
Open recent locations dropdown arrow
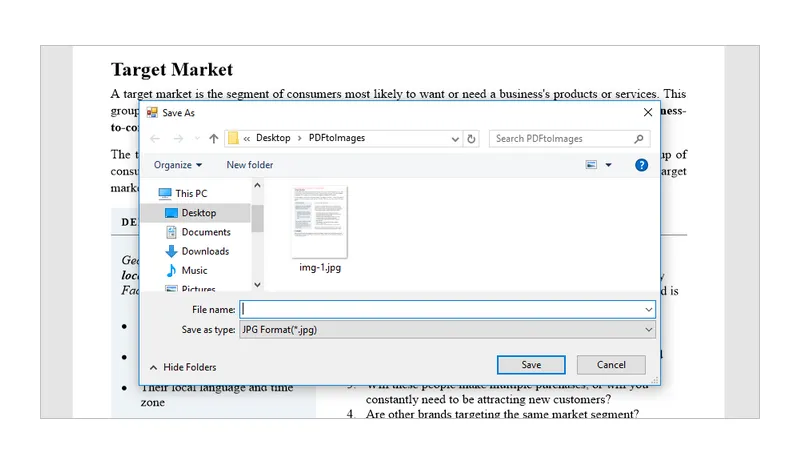point(197,139)
